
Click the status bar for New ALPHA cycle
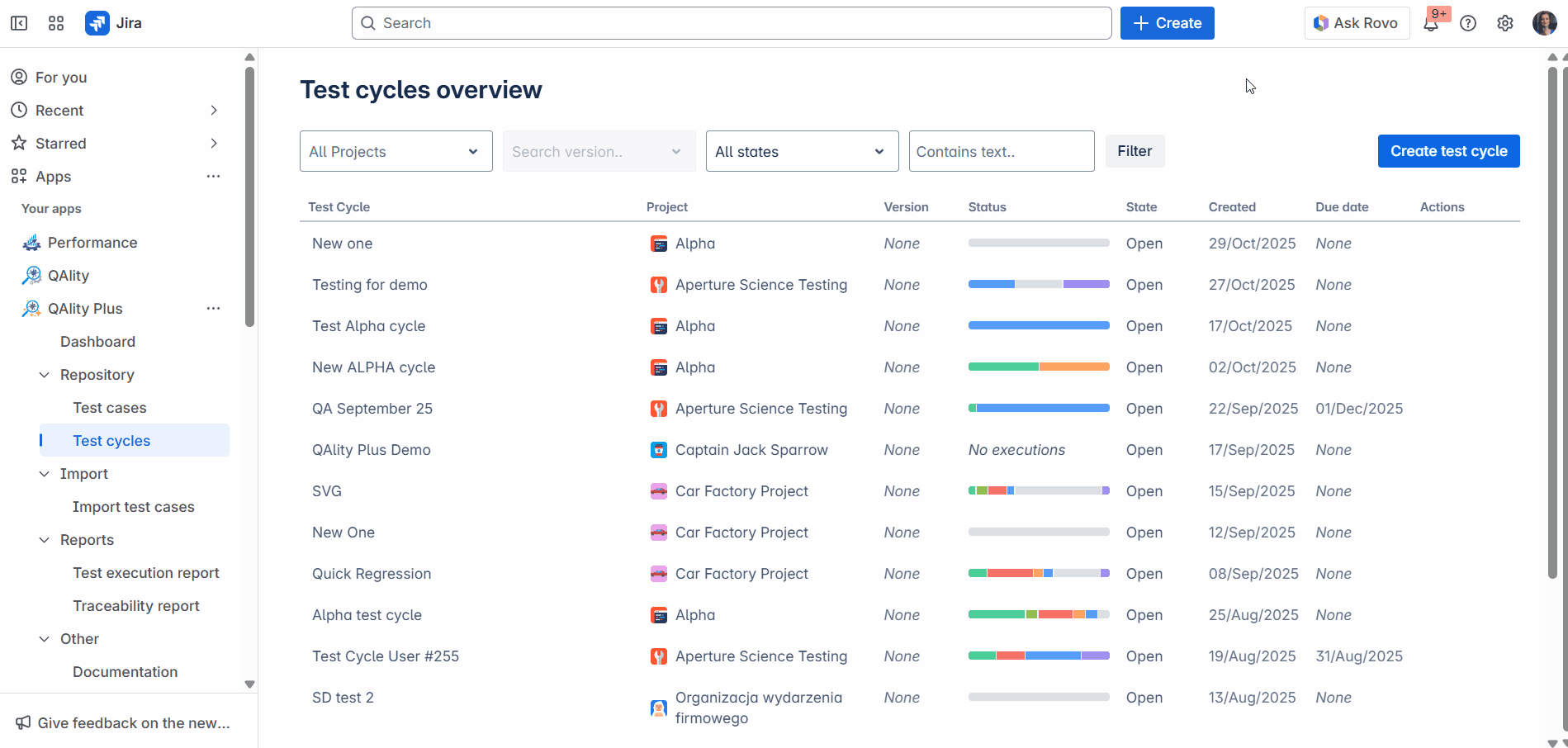click(x=1039, y=367)
